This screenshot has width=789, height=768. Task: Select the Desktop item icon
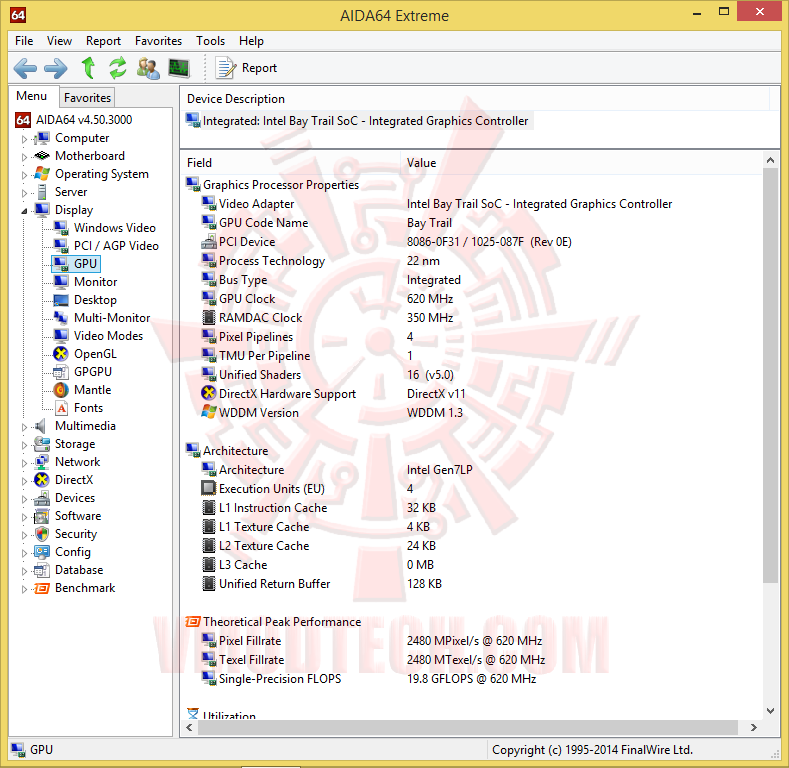click(61, 300)
